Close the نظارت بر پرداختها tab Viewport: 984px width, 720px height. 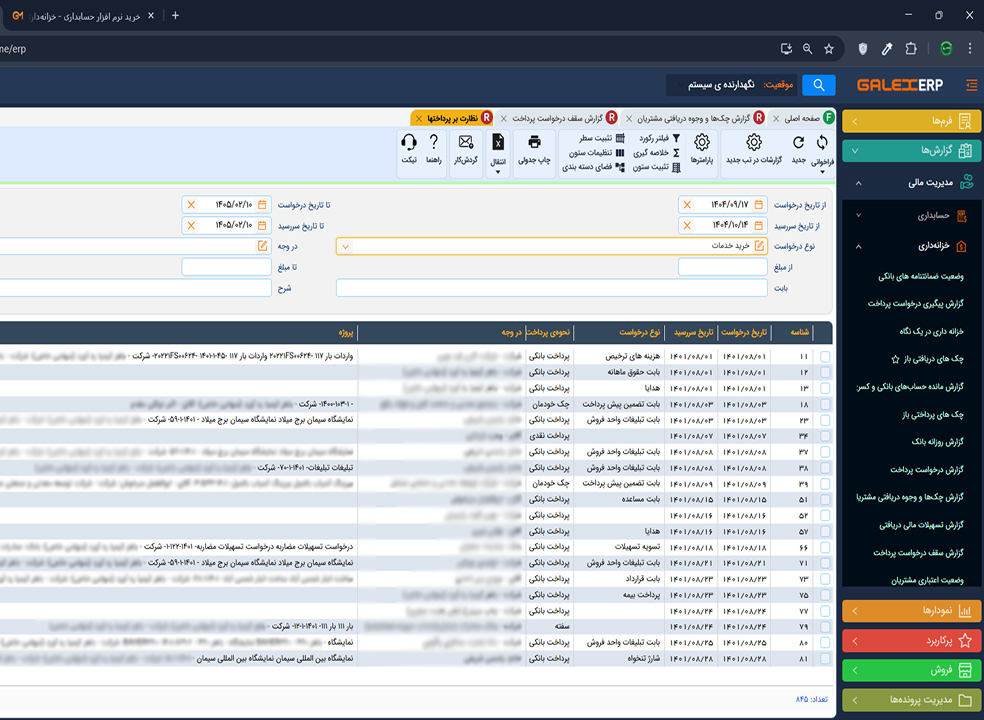point(419,119)
